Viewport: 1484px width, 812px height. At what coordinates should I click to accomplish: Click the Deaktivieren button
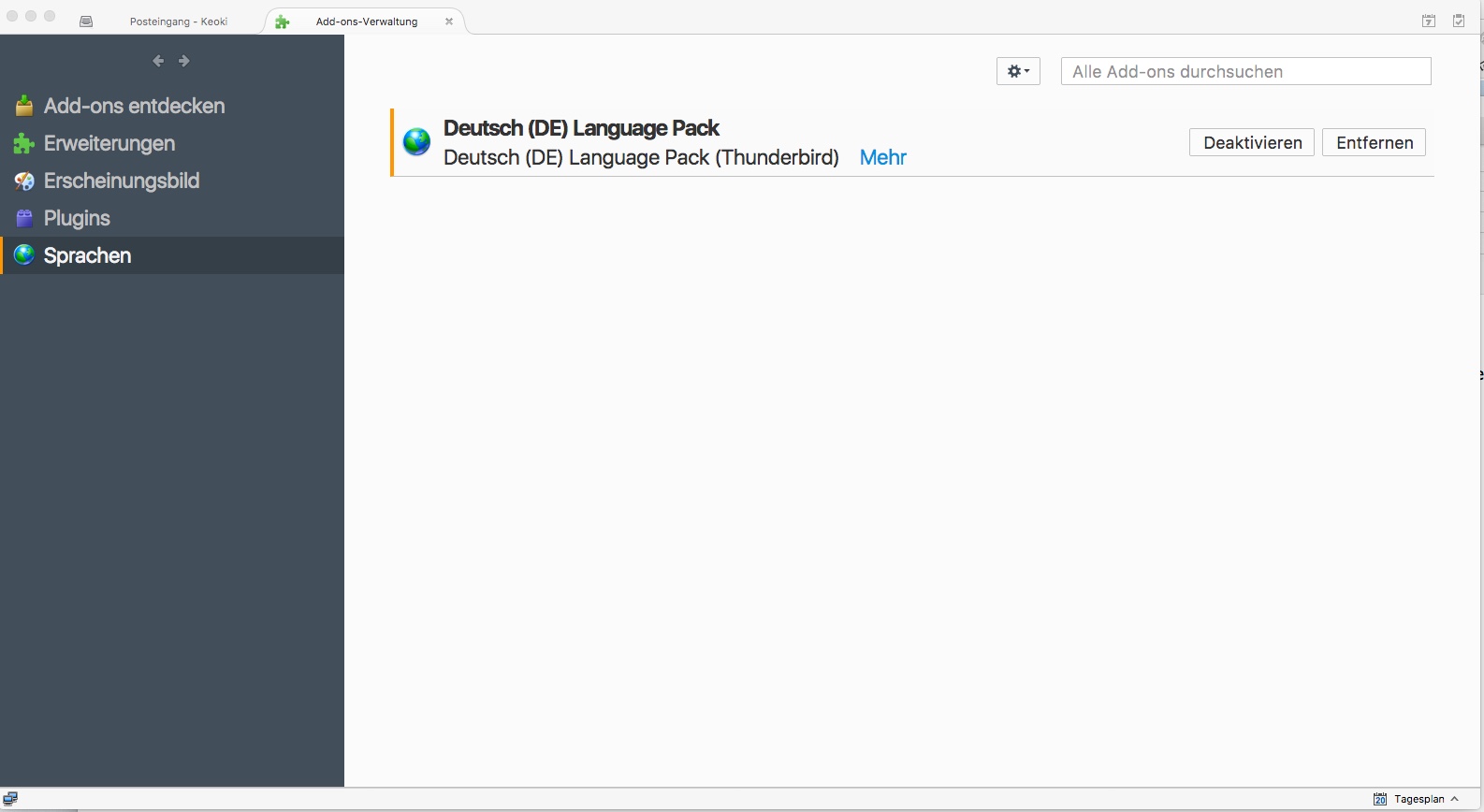1252,142
